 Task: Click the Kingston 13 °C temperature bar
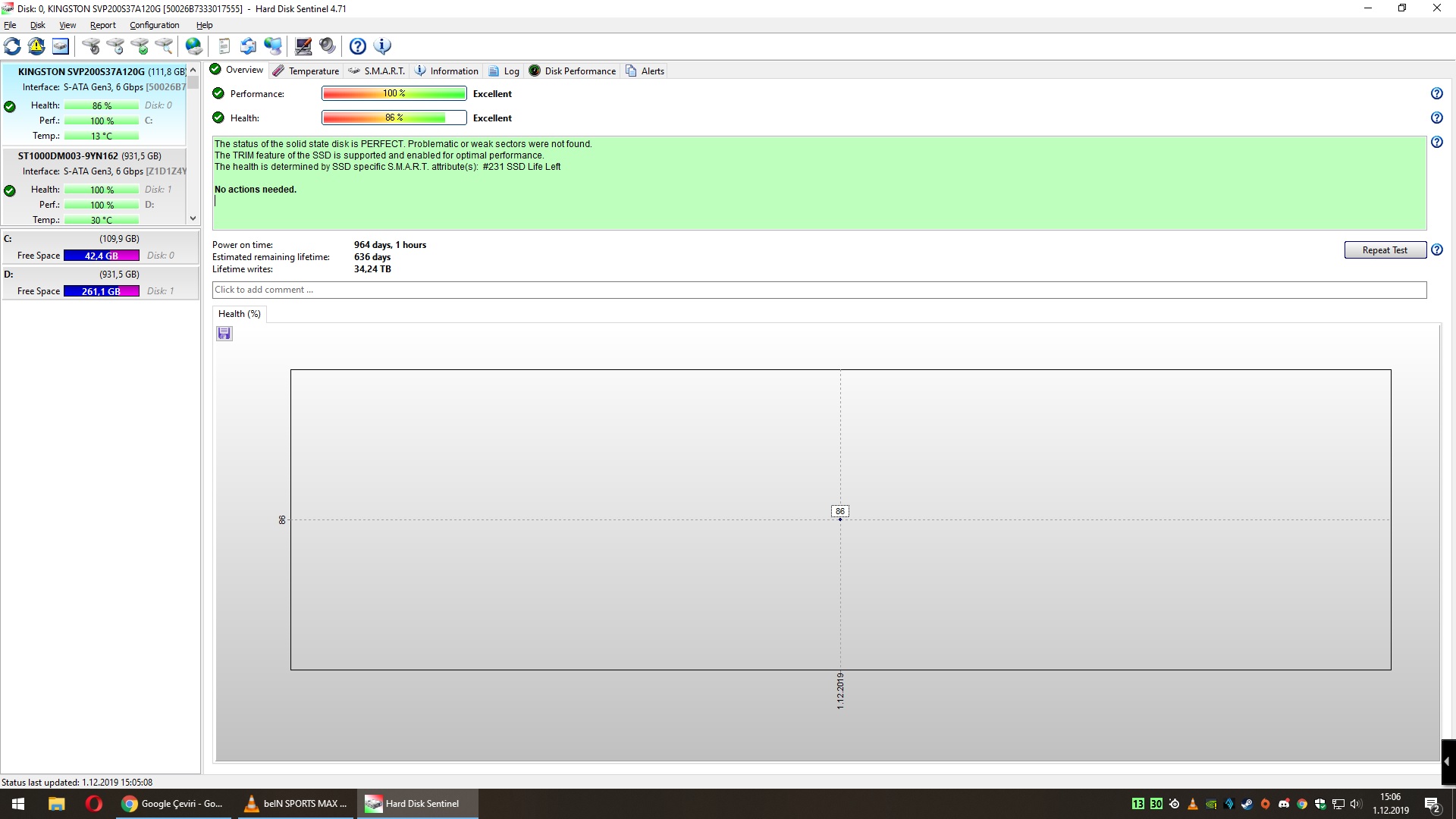click(x=102, y=136)
